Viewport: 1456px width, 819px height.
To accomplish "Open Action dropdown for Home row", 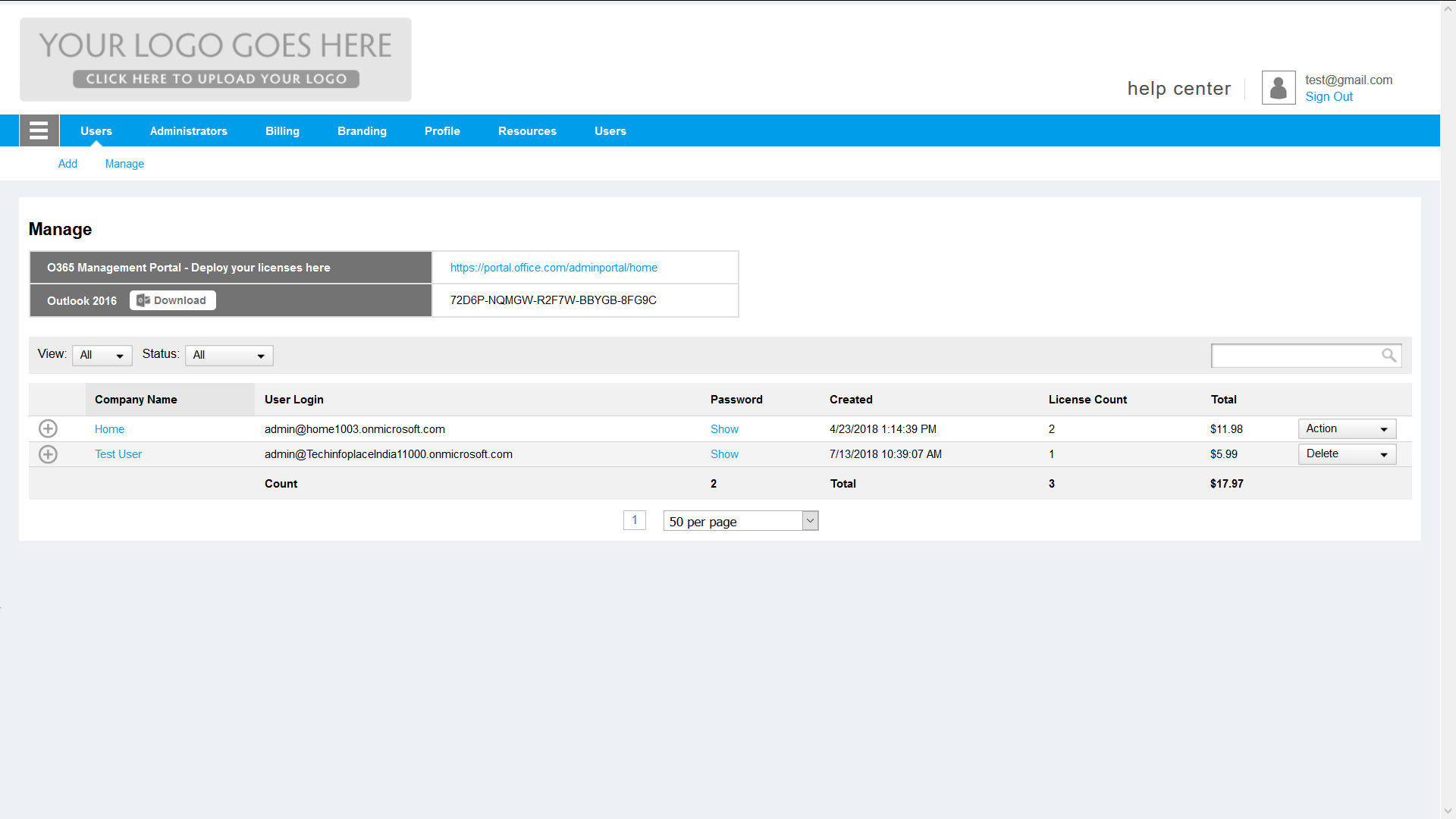I will coord(1347,429).
